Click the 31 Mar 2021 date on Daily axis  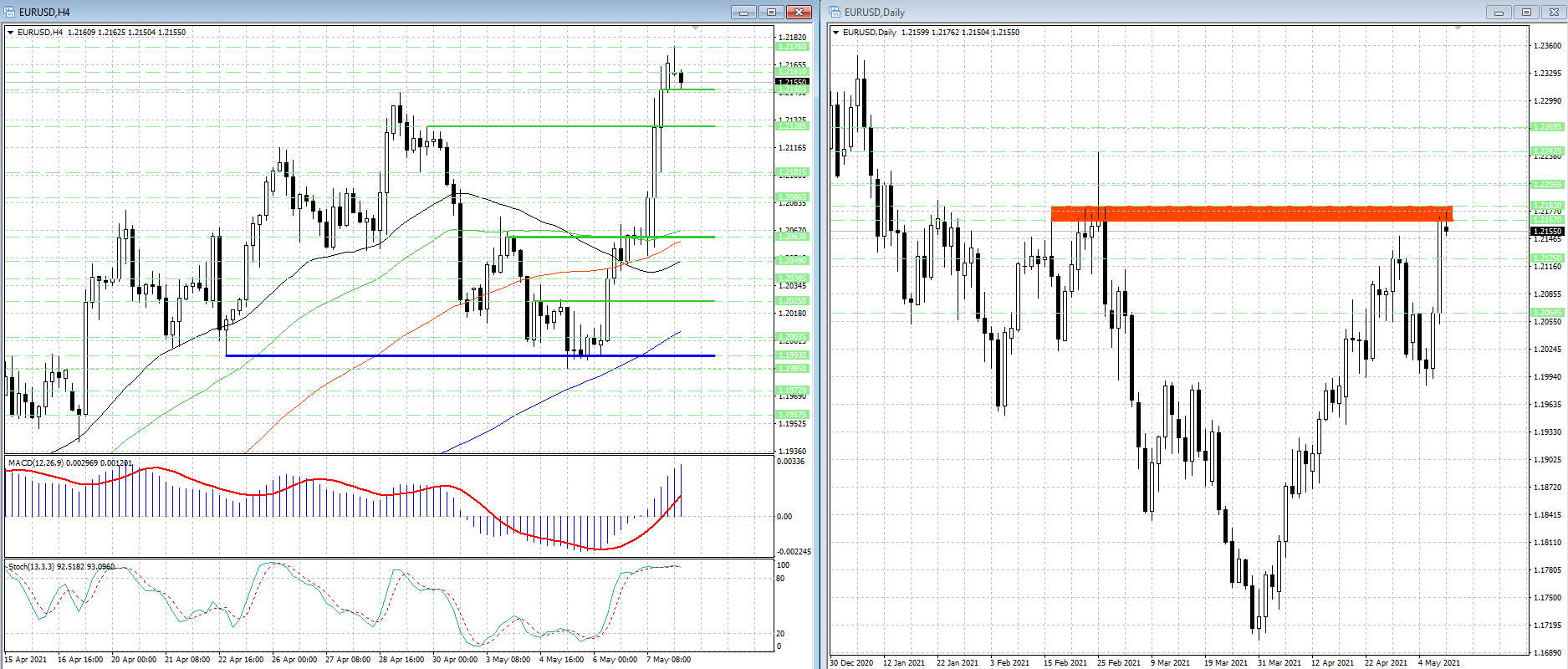1279,663
